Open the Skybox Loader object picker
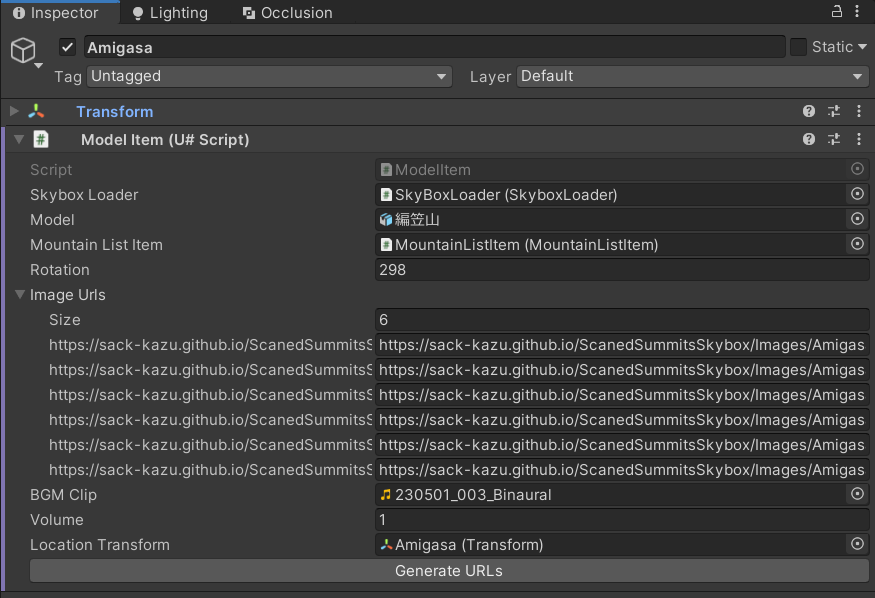 click(x=858, y=194)
